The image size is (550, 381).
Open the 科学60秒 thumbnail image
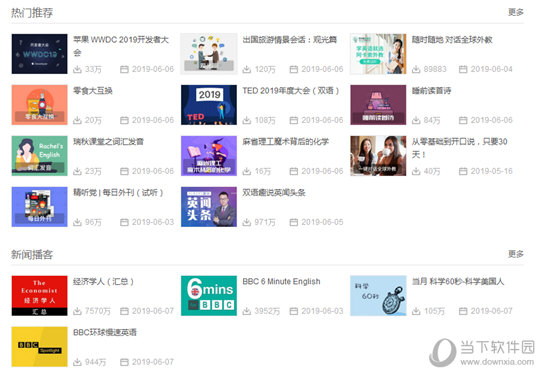click(x=378, y=296)
